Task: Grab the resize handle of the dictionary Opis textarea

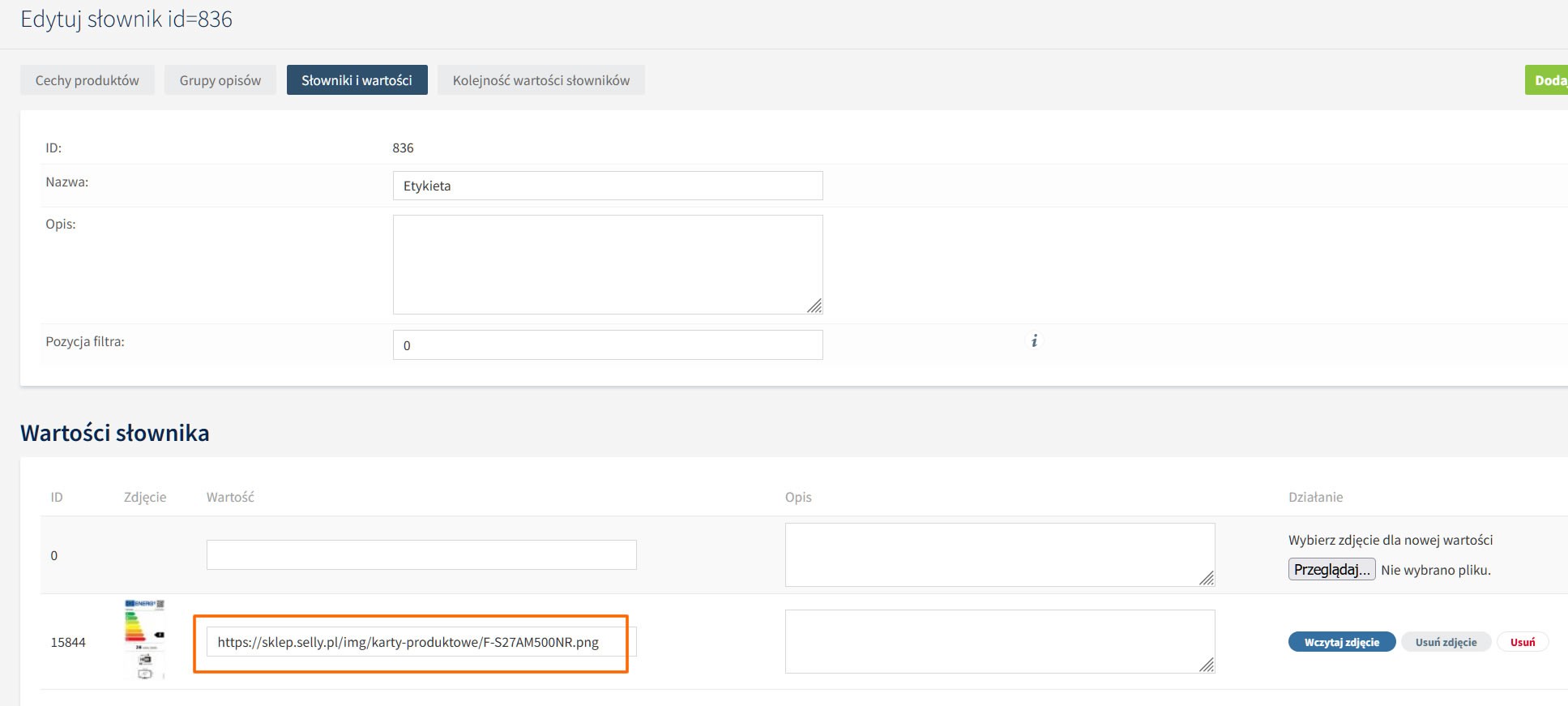Action: [814, 306]
